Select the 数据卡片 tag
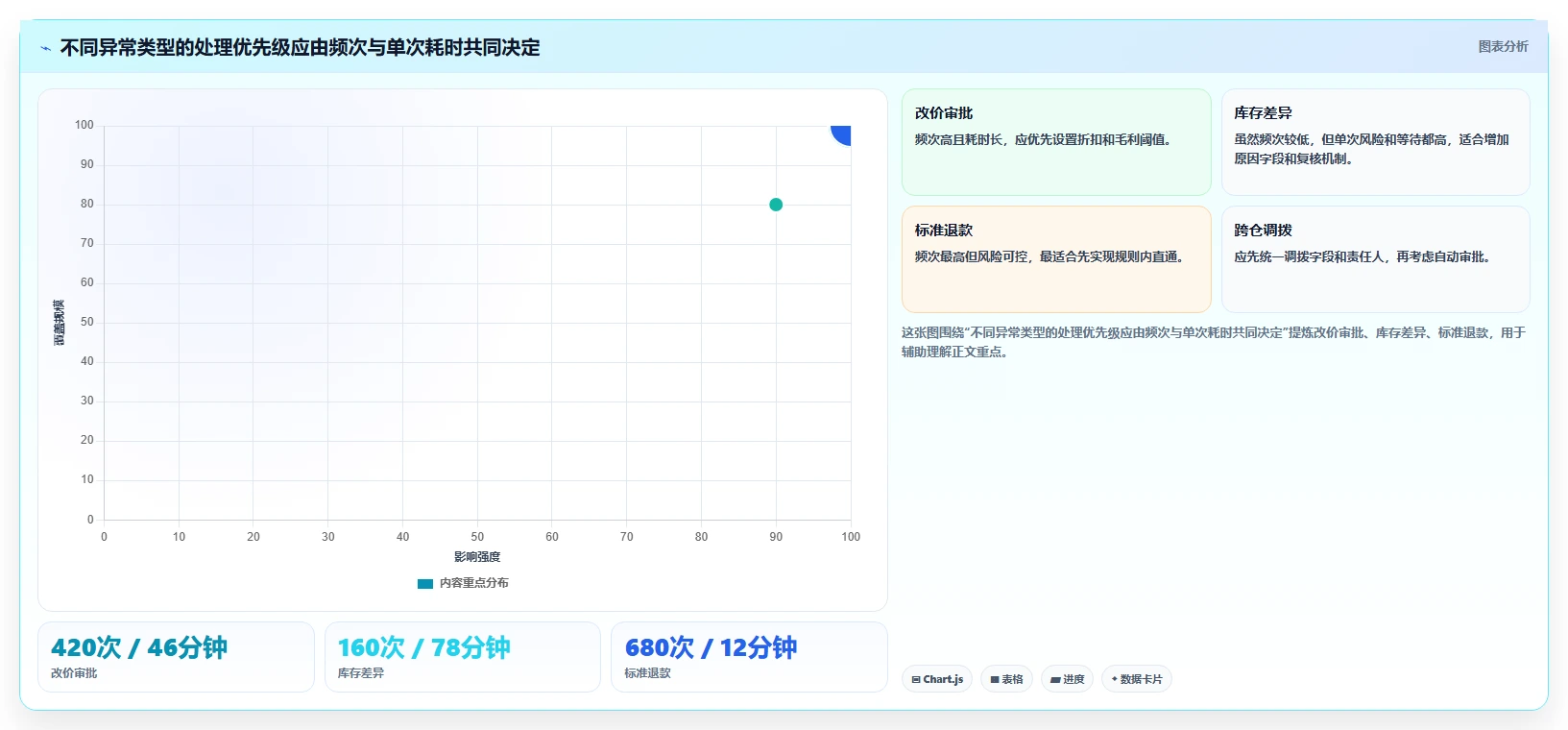 [1137, 679]
